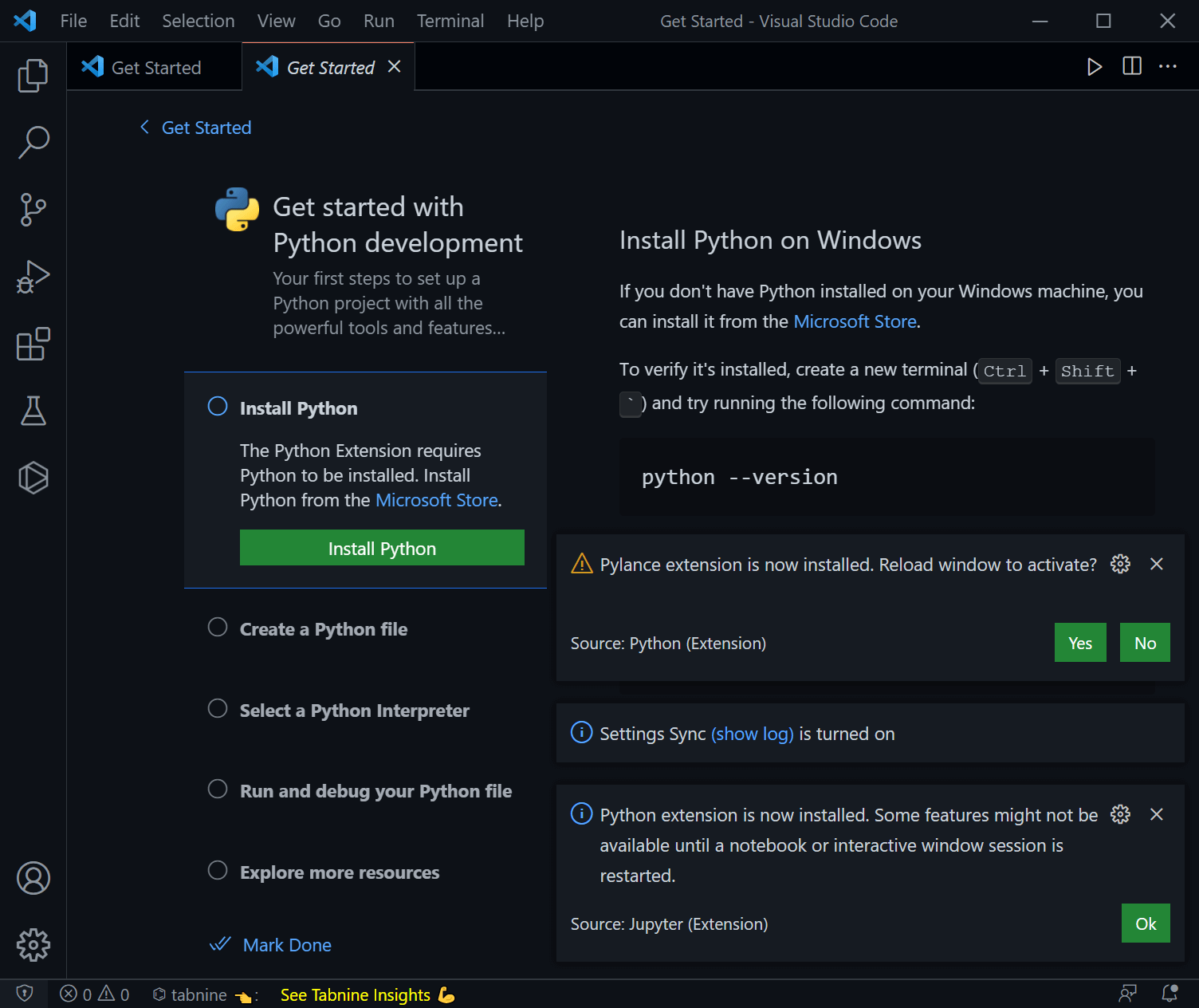Image resolution: width=1199 pixels, height=1008 pixels.
Task: Click Yes to reload window
Action: (x=1080, y=643)
